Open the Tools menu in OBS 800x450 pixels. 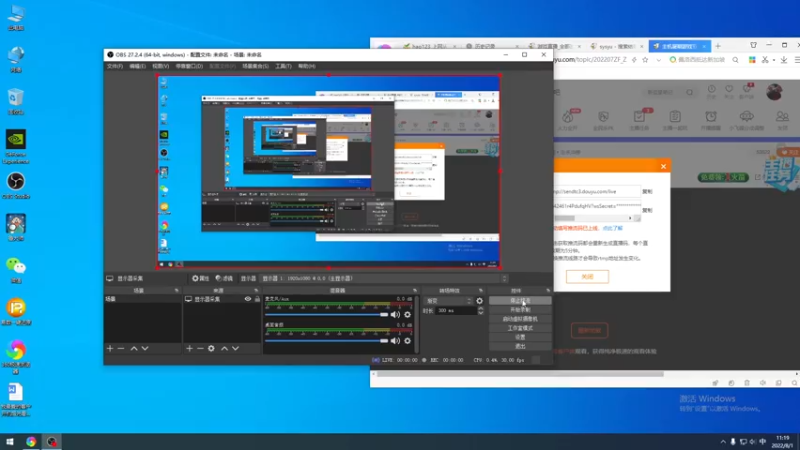point(283,66)
